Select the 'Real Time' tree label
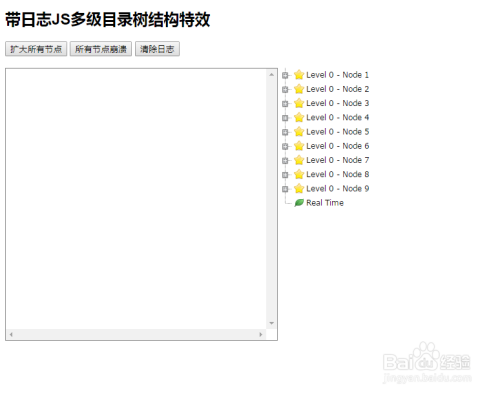500x395 pixels. (x=325, y=203)
